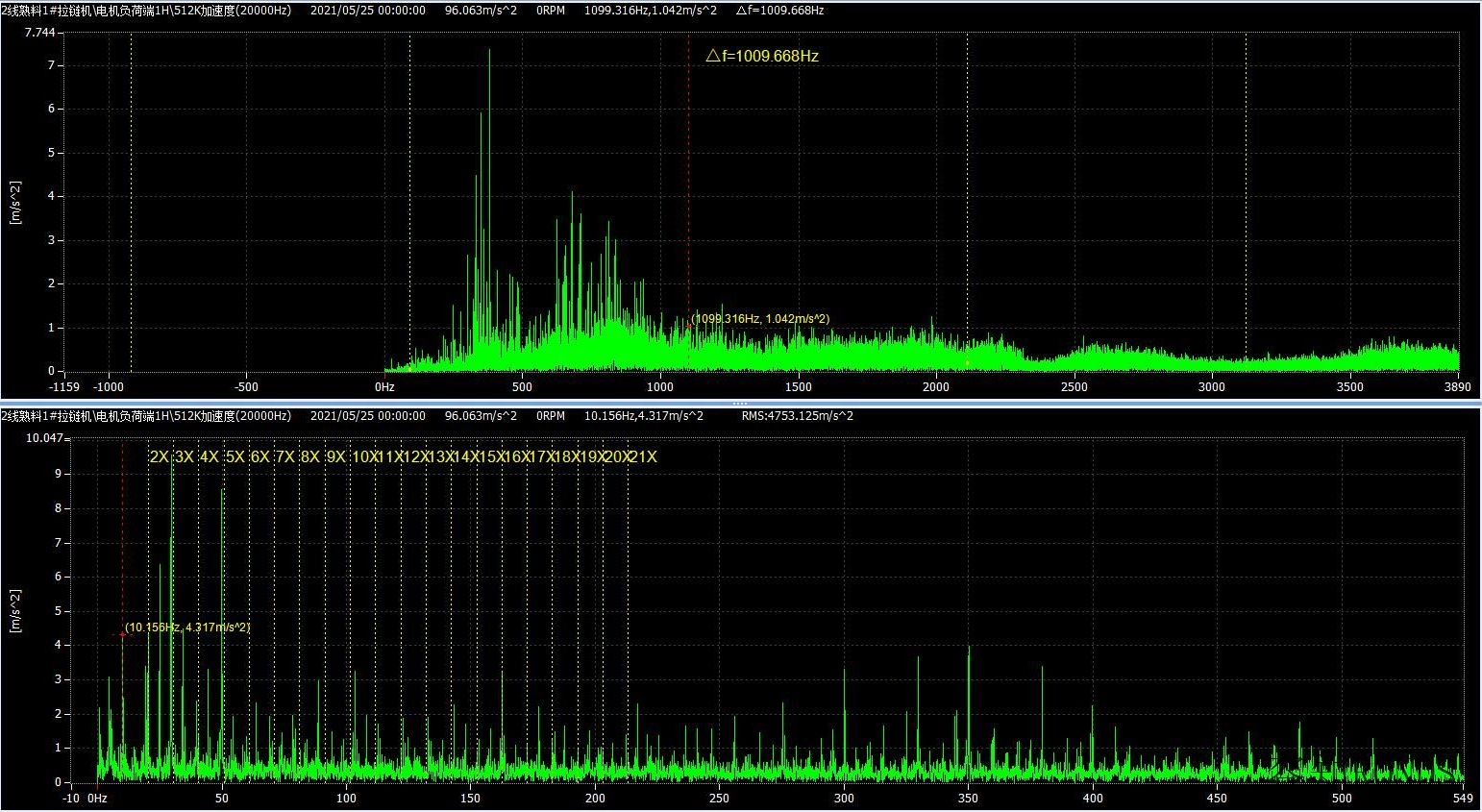Click the 0Hz tick on the upper X-axis
Image resolution: width=1482 pixels, height=812 pixels.
[x=384, y=387]
